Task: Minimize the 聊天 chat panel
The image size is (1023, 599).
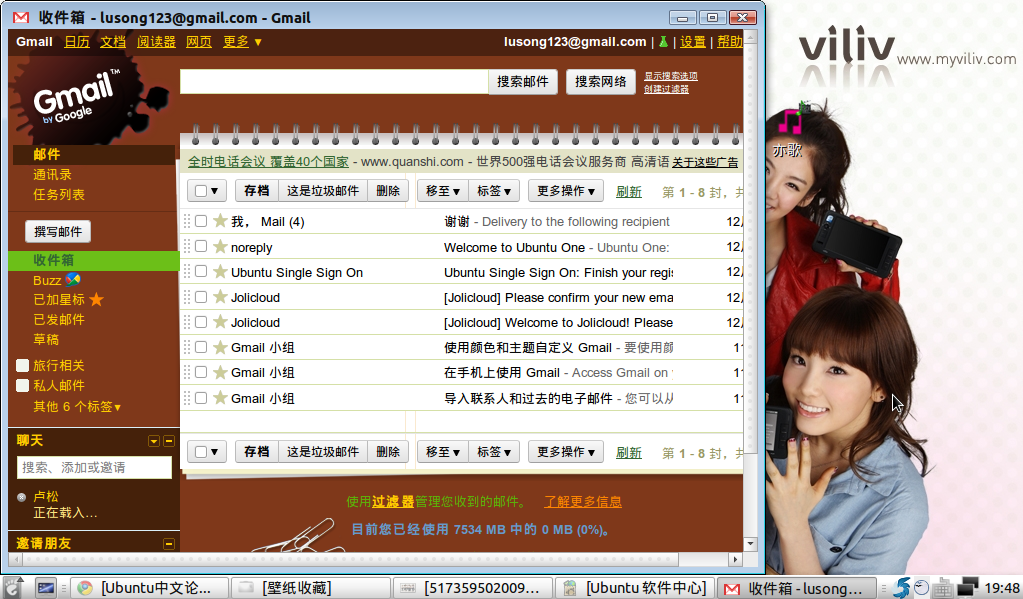Action: pos(169,441)
